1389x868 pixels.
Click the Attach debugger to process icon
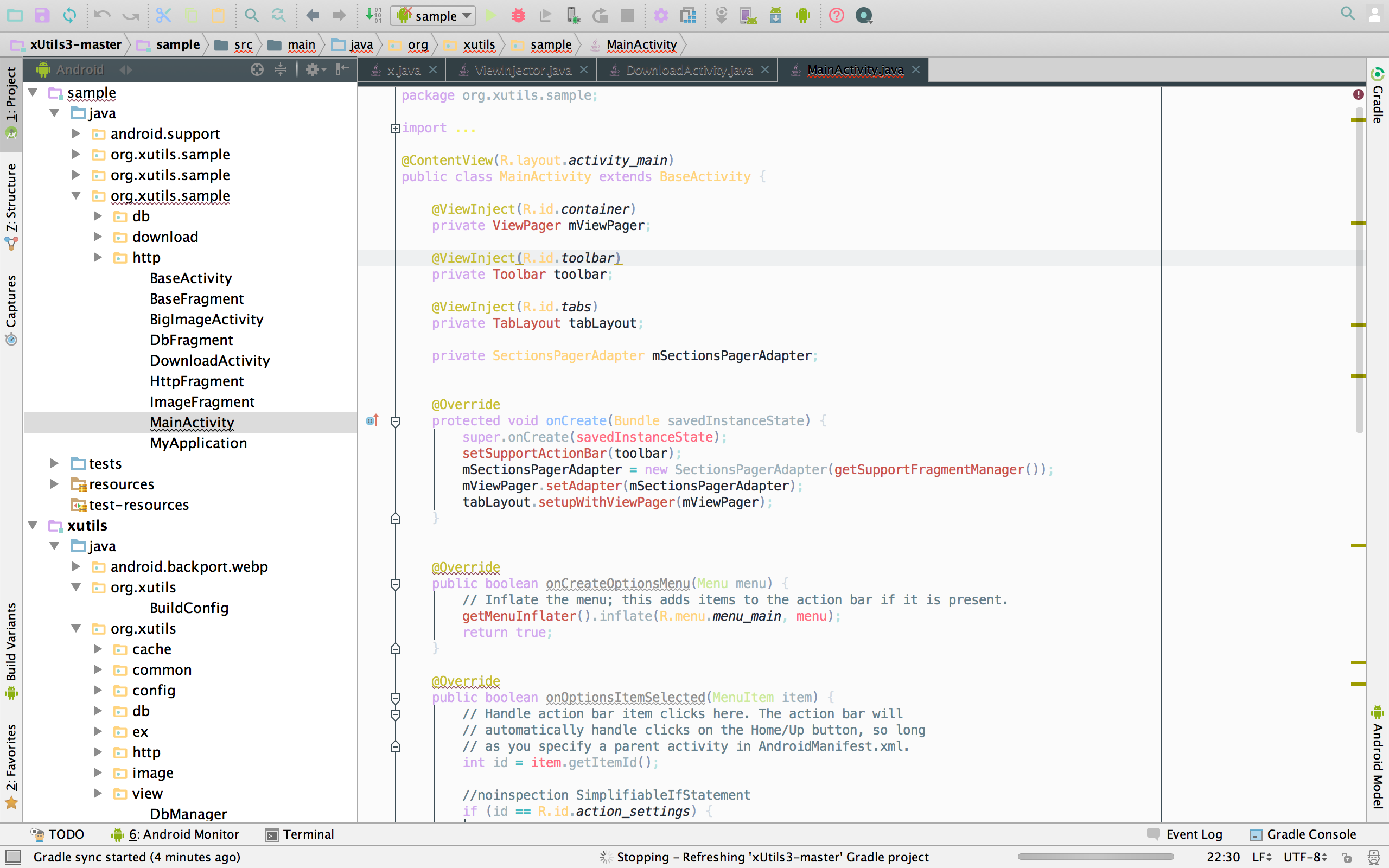tap(573, 16)
